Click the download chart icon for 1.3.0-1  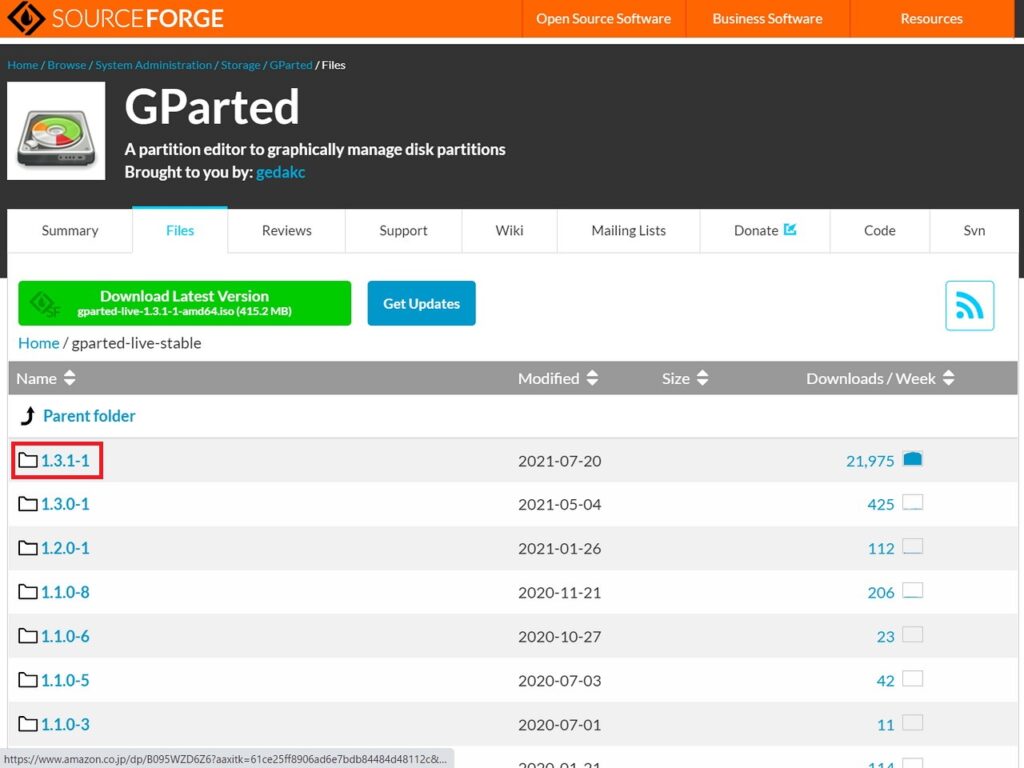912,503
